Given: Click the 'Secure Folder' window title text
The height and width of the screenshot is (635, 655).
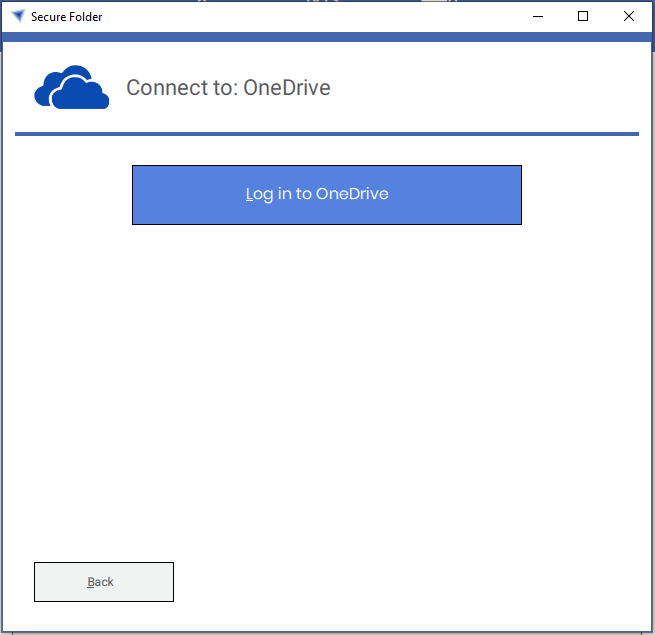Looking at the screenshot, I should pyautogui.click(x=66, y=17).
